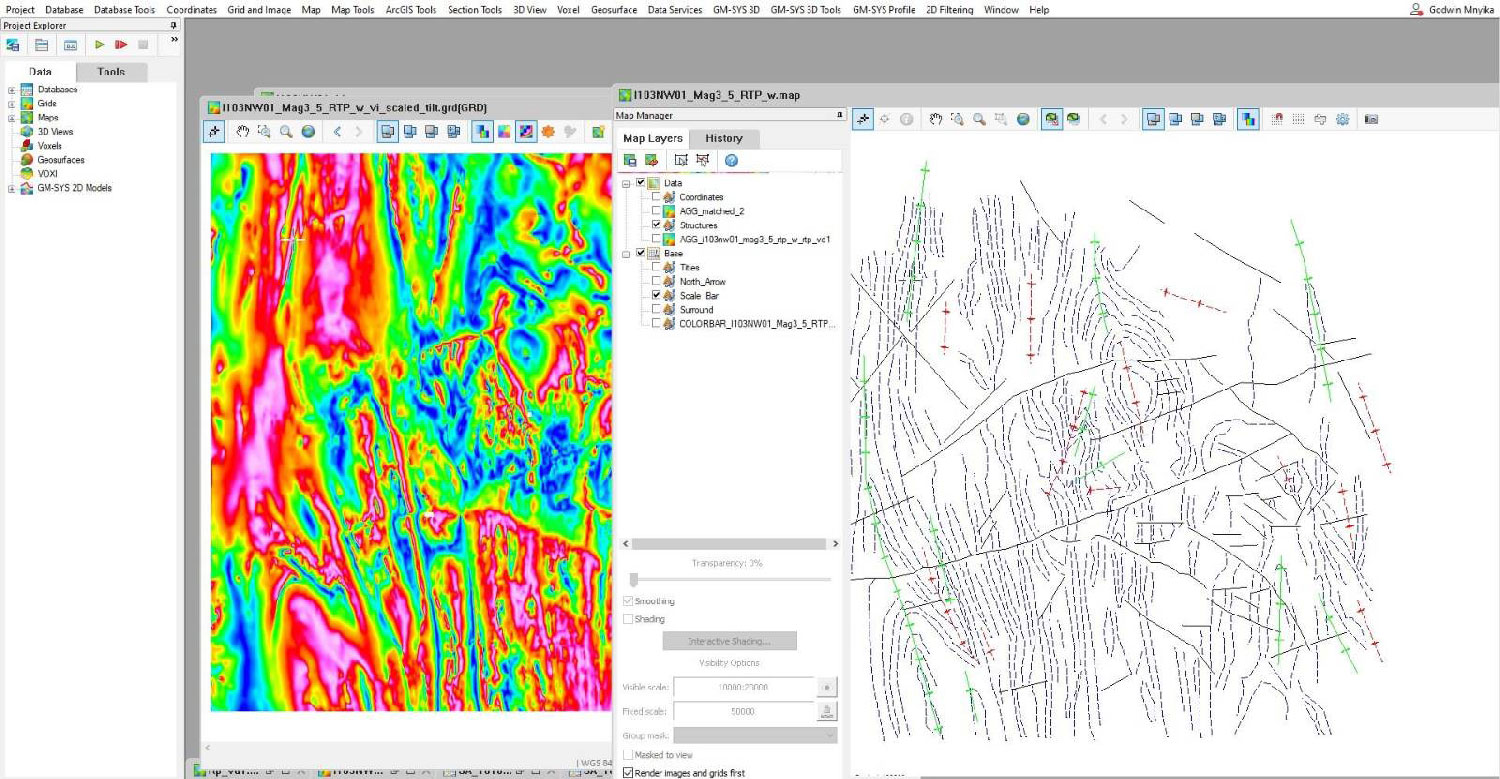This screenshot has width=1500, height=779.
Task: Open the Geosurface menu
Action: coord(613,10)
